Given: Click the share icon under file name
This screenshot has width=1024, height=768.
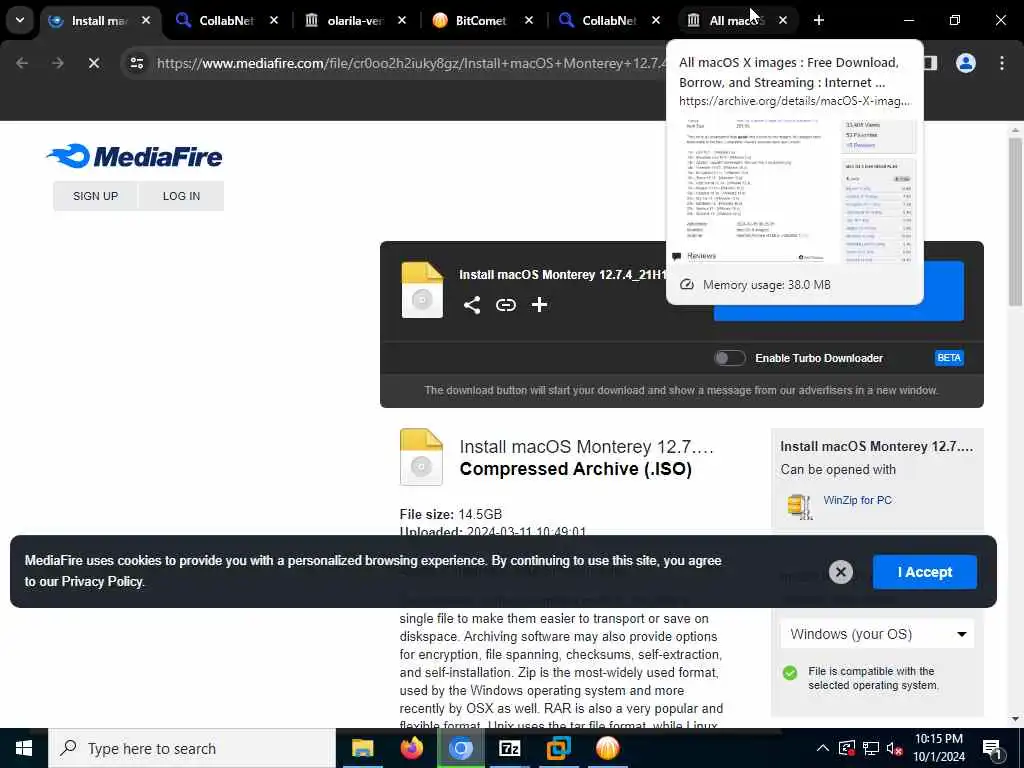Looking at the screenshot, I should [x=472, y=305].
